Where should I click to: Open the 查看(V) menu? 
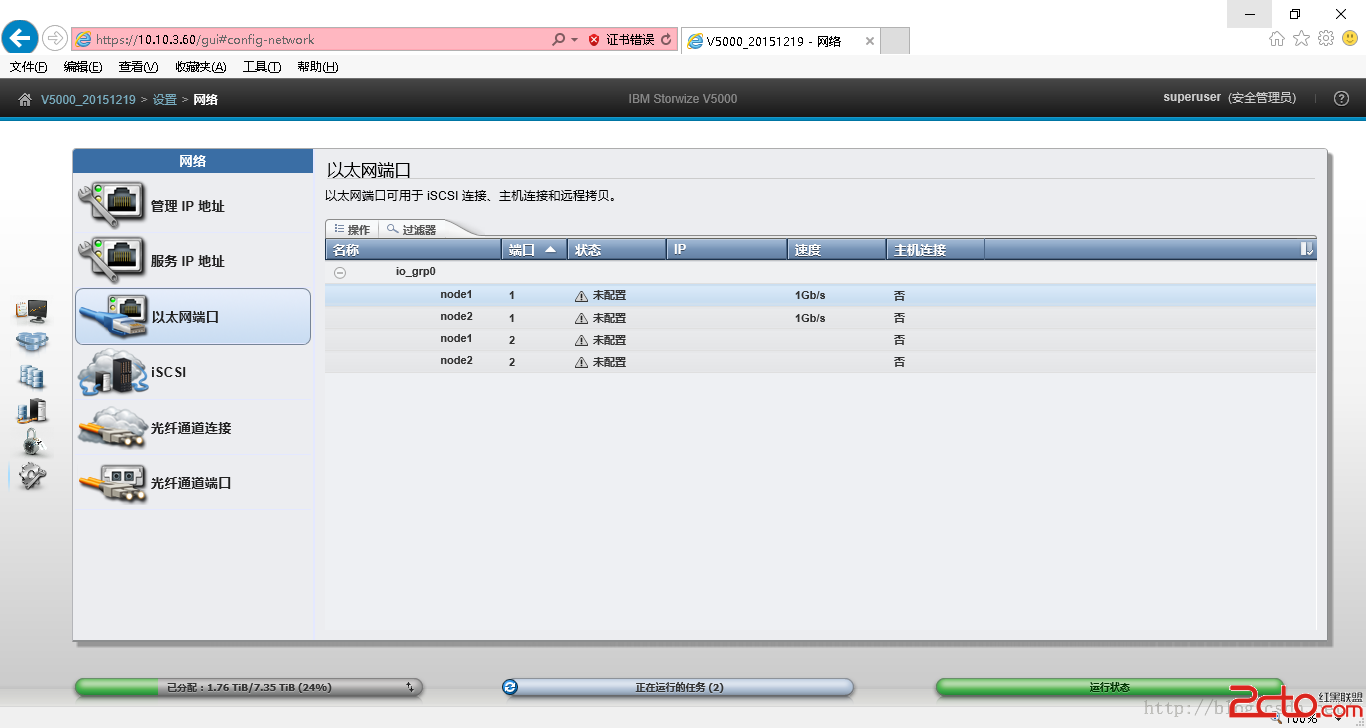[x=138, y=67]
